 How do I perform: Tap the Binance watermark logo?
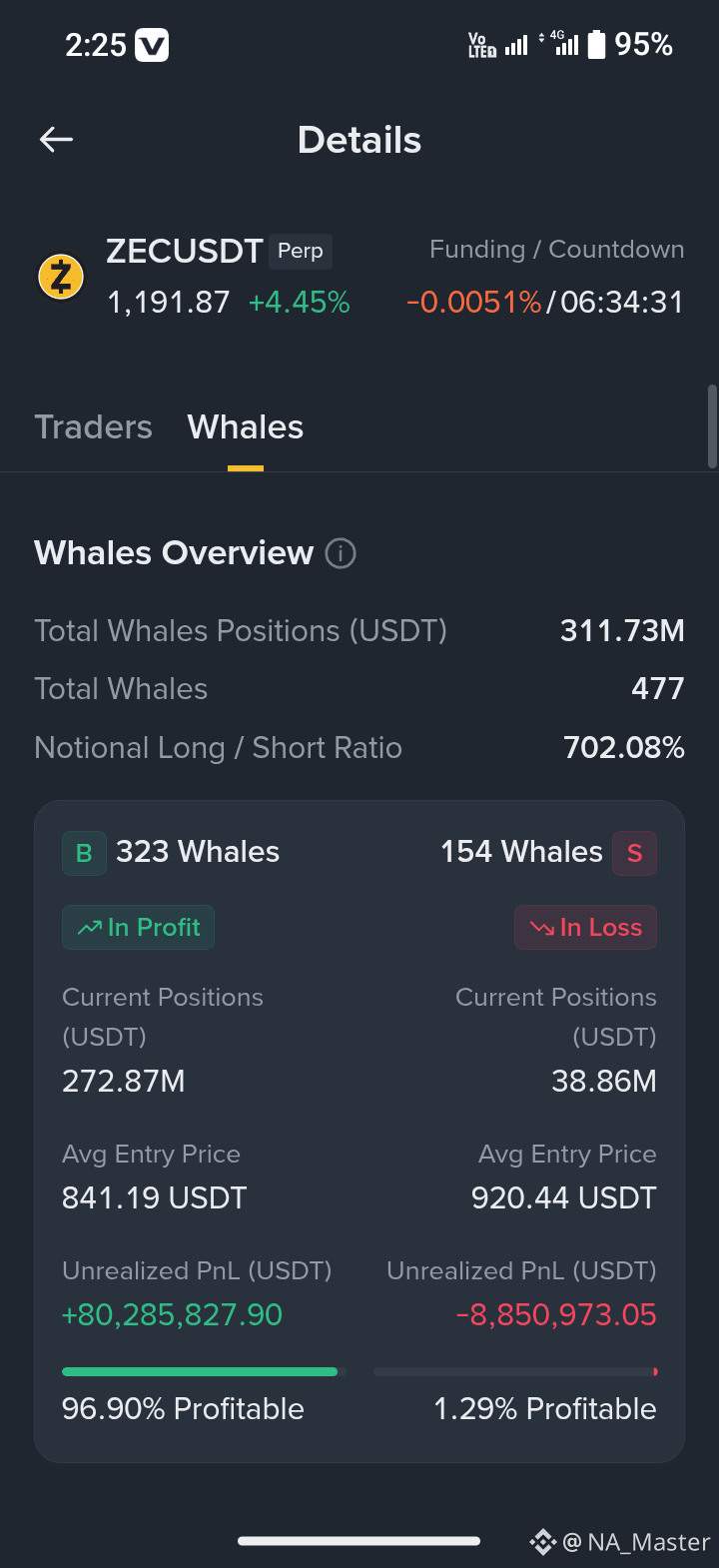(x=542, y=1542)
